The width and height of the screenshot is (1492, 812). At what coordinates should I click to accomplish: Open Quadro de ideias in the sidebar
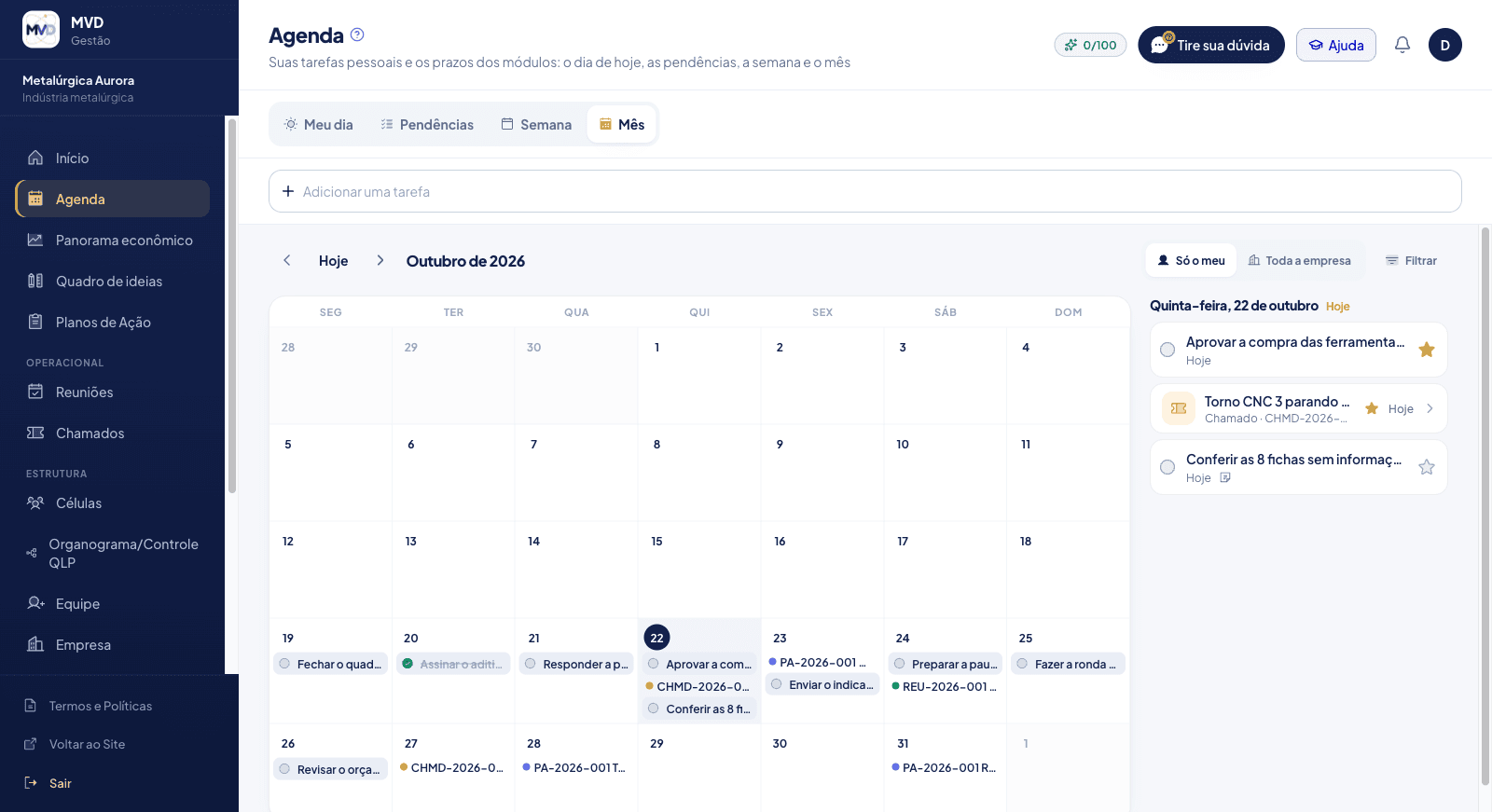(112, 281)
